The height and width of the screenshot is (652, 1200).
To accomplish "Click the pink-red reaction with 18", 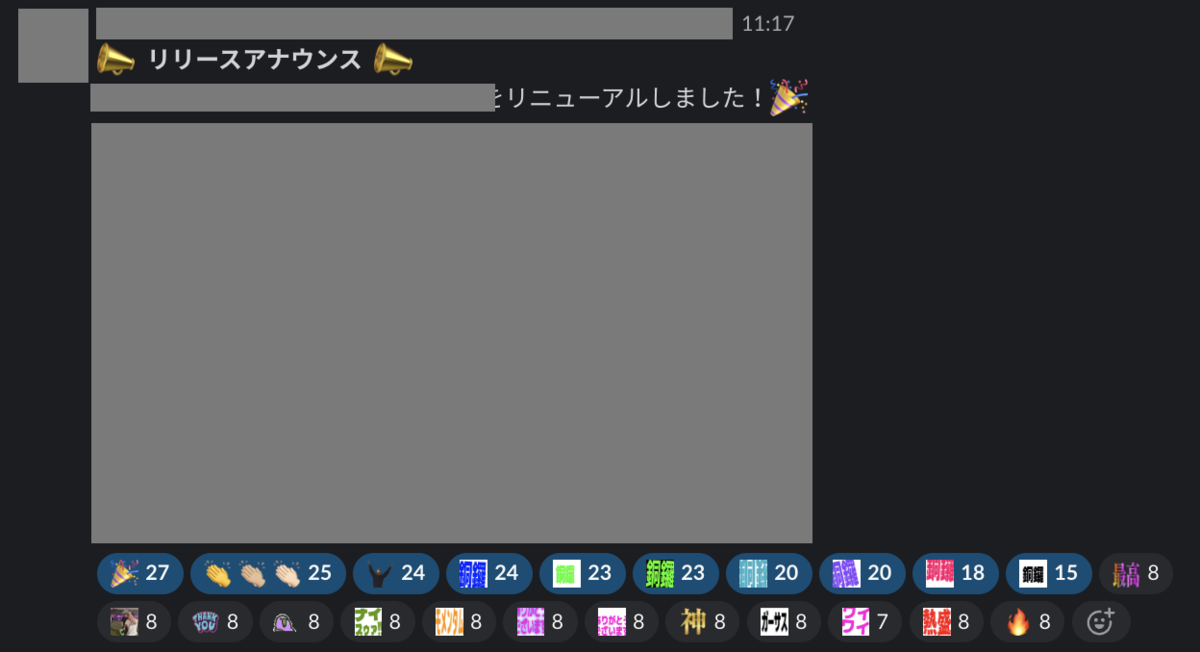I will click(x=955, y=573).
